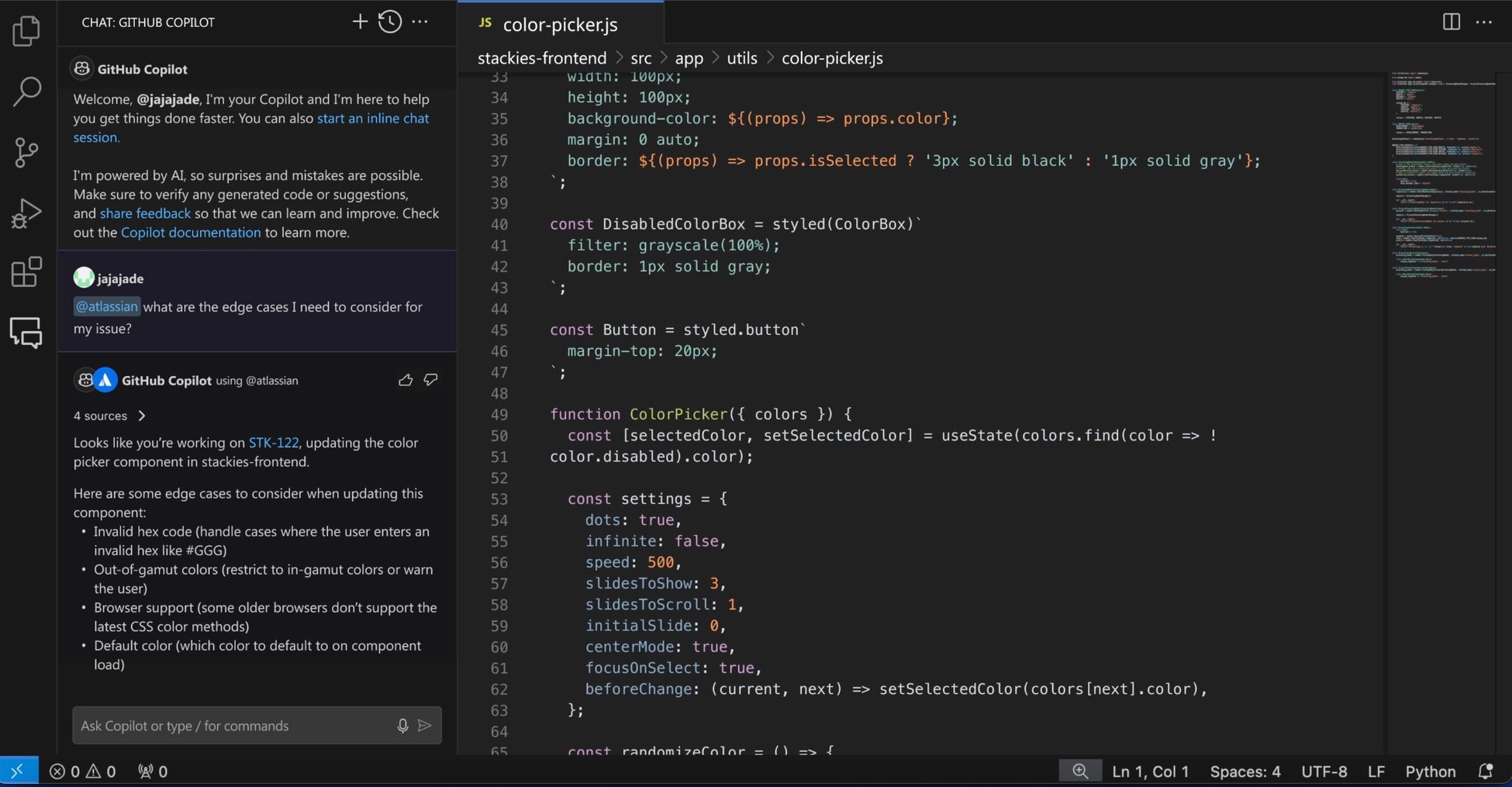Viewport: 1512px width, 787px height.
Task: Open Copilot documentation link
Action: (191, 233)
